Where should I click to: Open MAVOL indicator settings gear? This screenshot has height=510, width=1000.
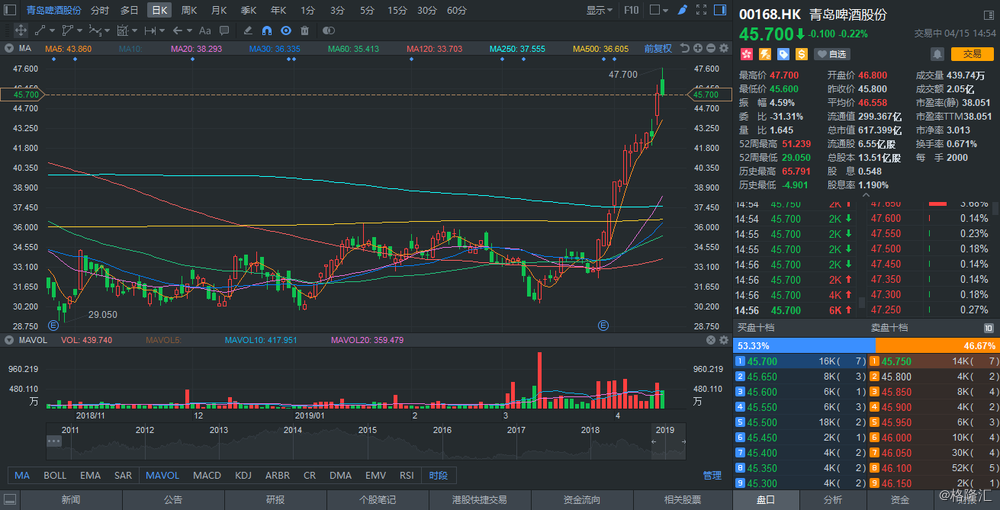[724, 340]
